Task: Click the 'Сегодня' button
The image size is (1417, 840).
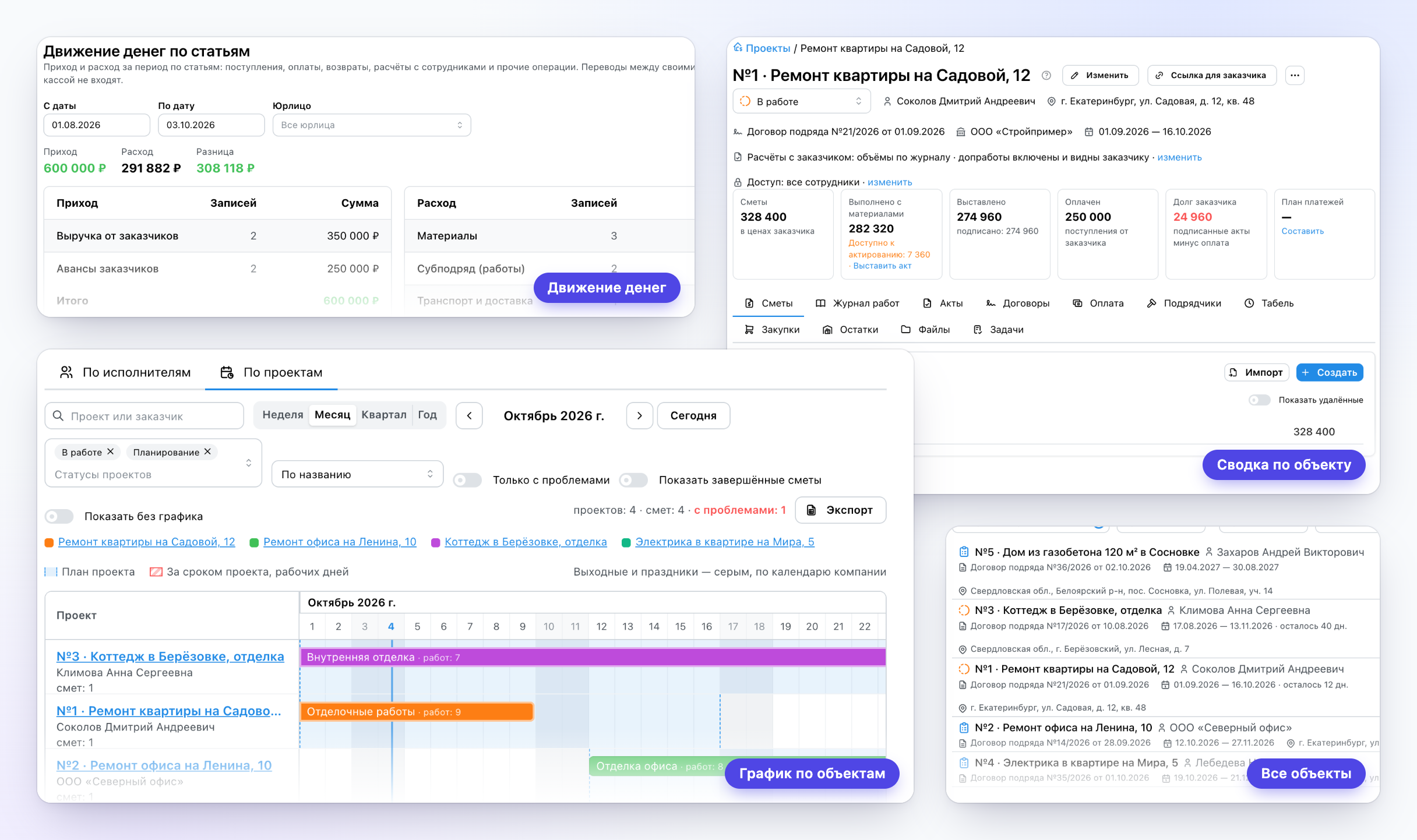Action: point(693,416)
